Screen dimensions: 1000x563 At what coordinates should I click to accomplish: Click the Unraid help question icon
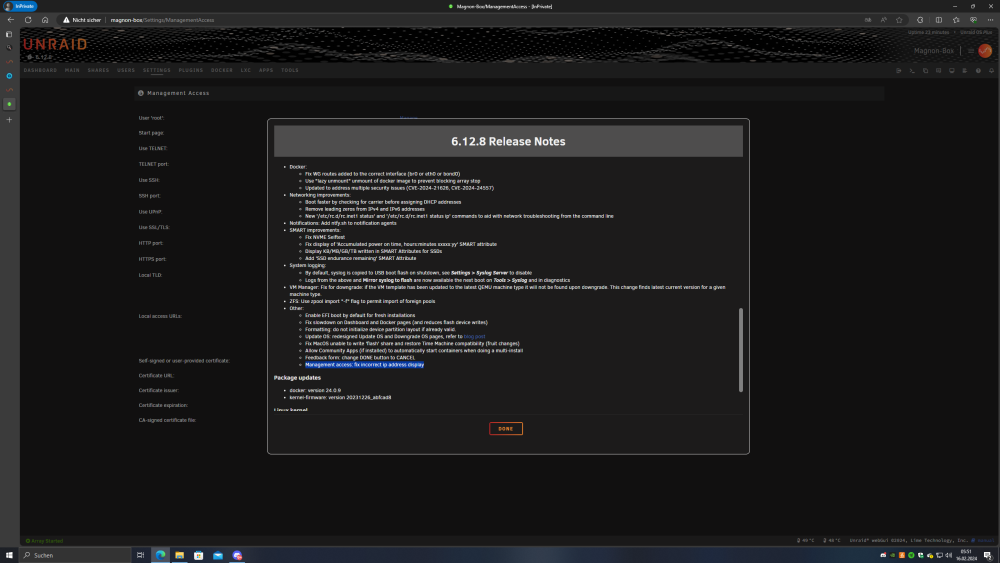click(x=978, y=71)
